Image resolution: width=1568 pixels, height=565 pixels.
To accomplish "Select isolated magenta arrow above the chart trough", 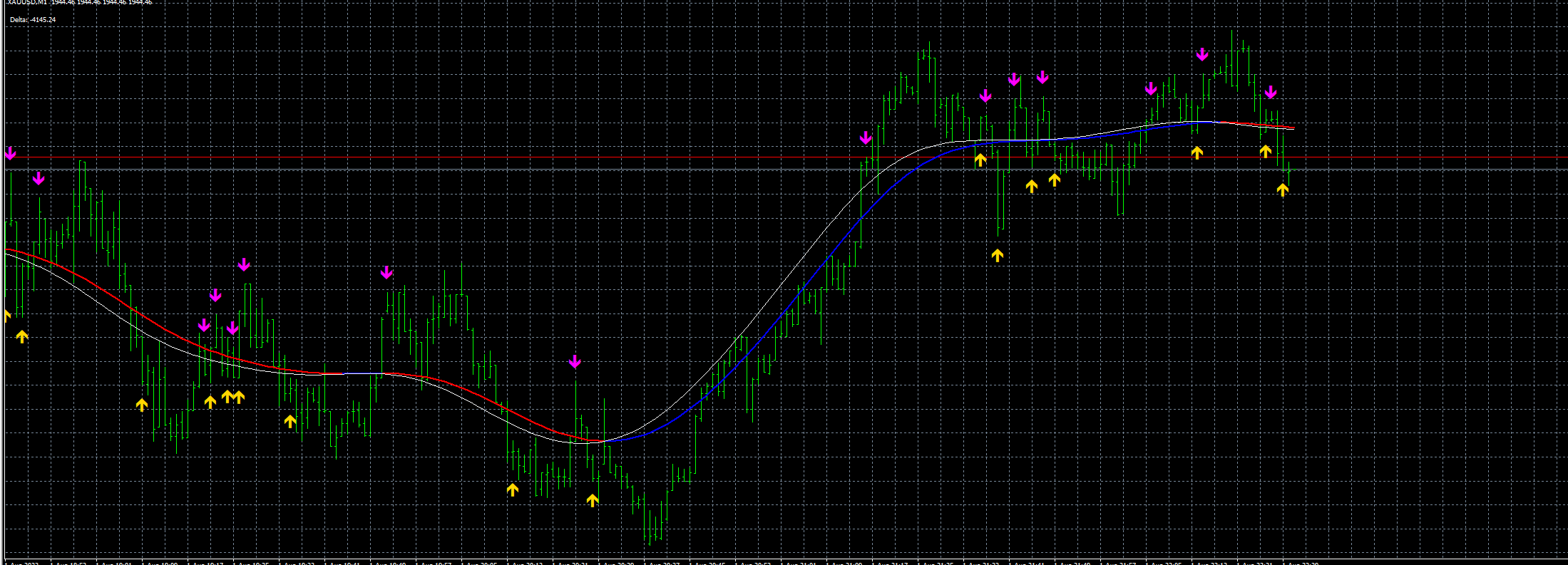I will click(x=575, y=362).
